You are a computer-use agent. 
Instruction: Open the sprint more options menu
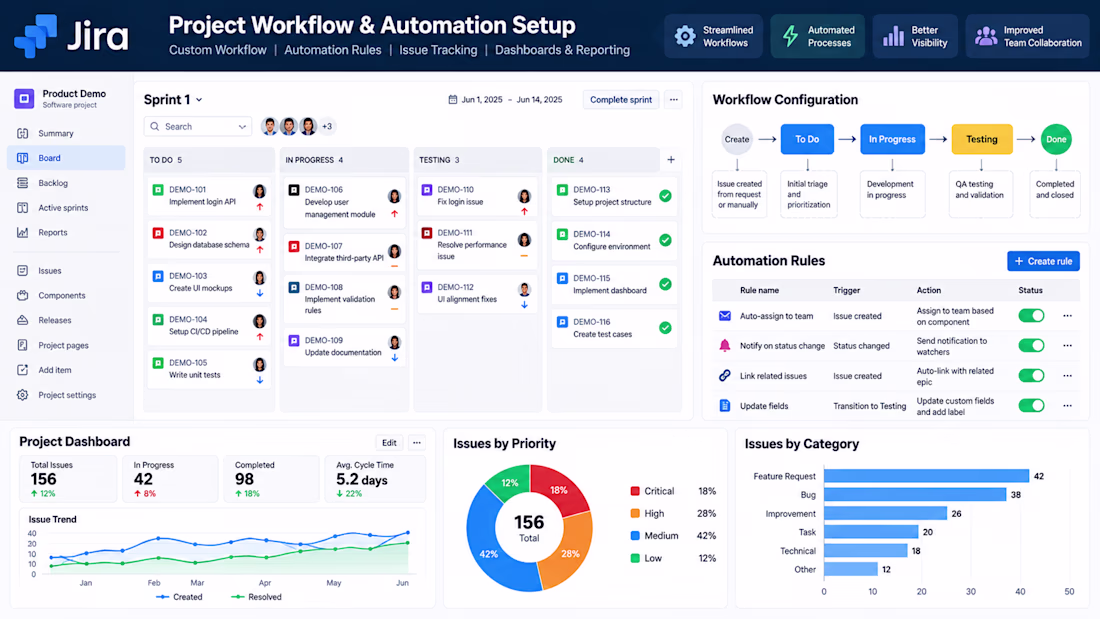pos(673,100)
